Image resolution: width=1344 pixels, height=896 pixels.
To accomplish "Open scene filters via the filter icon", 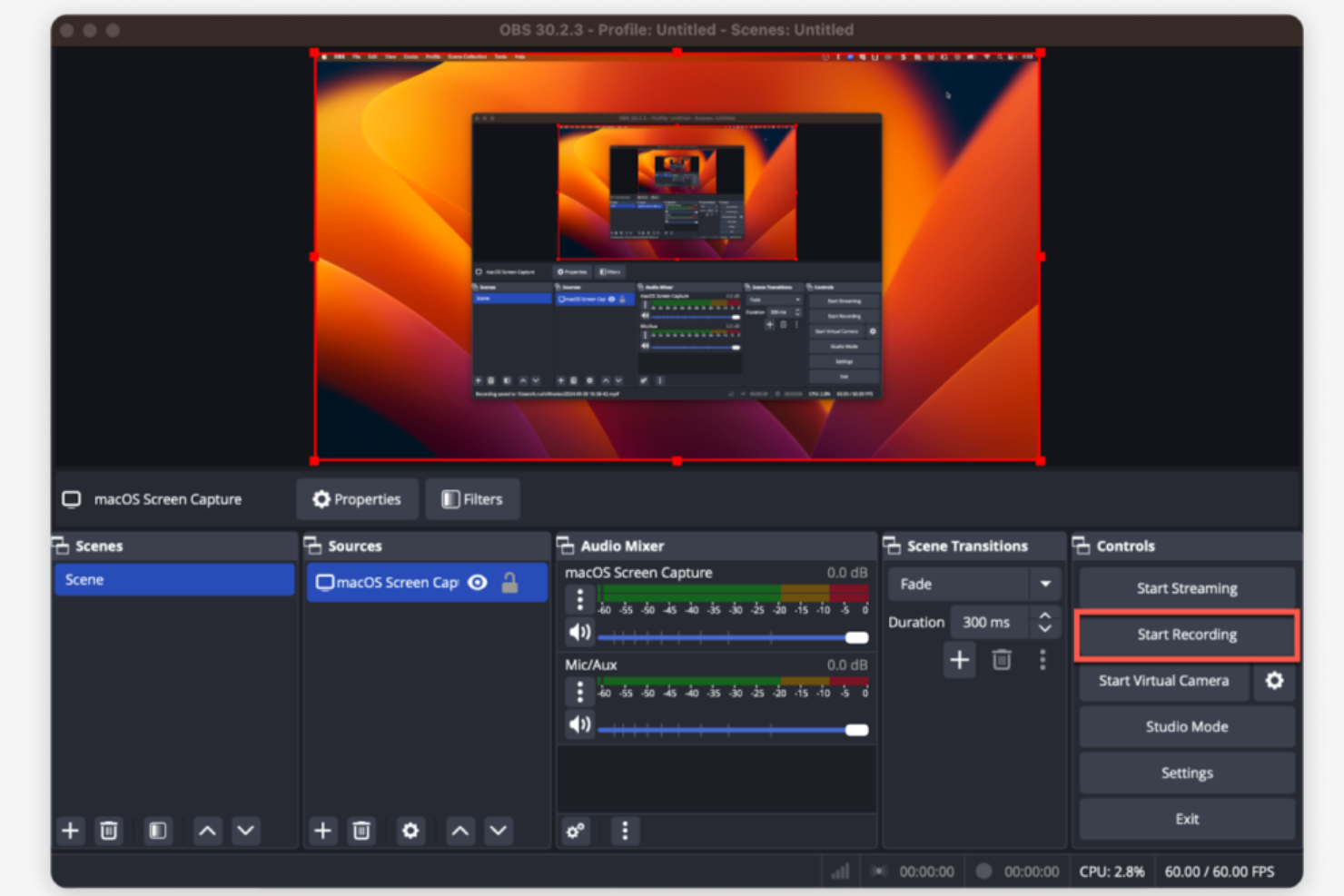I will [156, 830].
